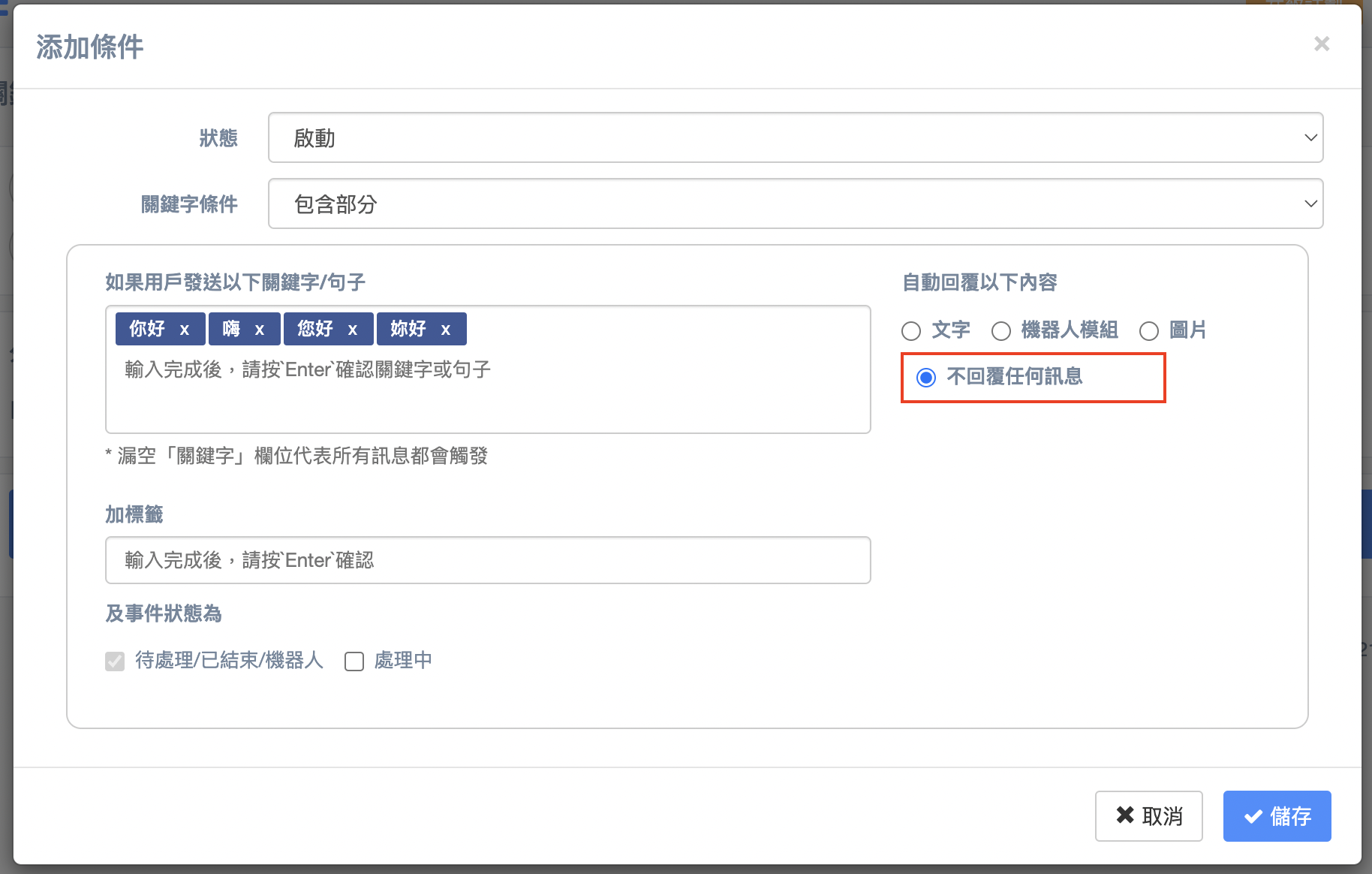Close the 添加條件 dialog with X
1372x874 pixels.
pyautogui.click(x=1322, y=44)
